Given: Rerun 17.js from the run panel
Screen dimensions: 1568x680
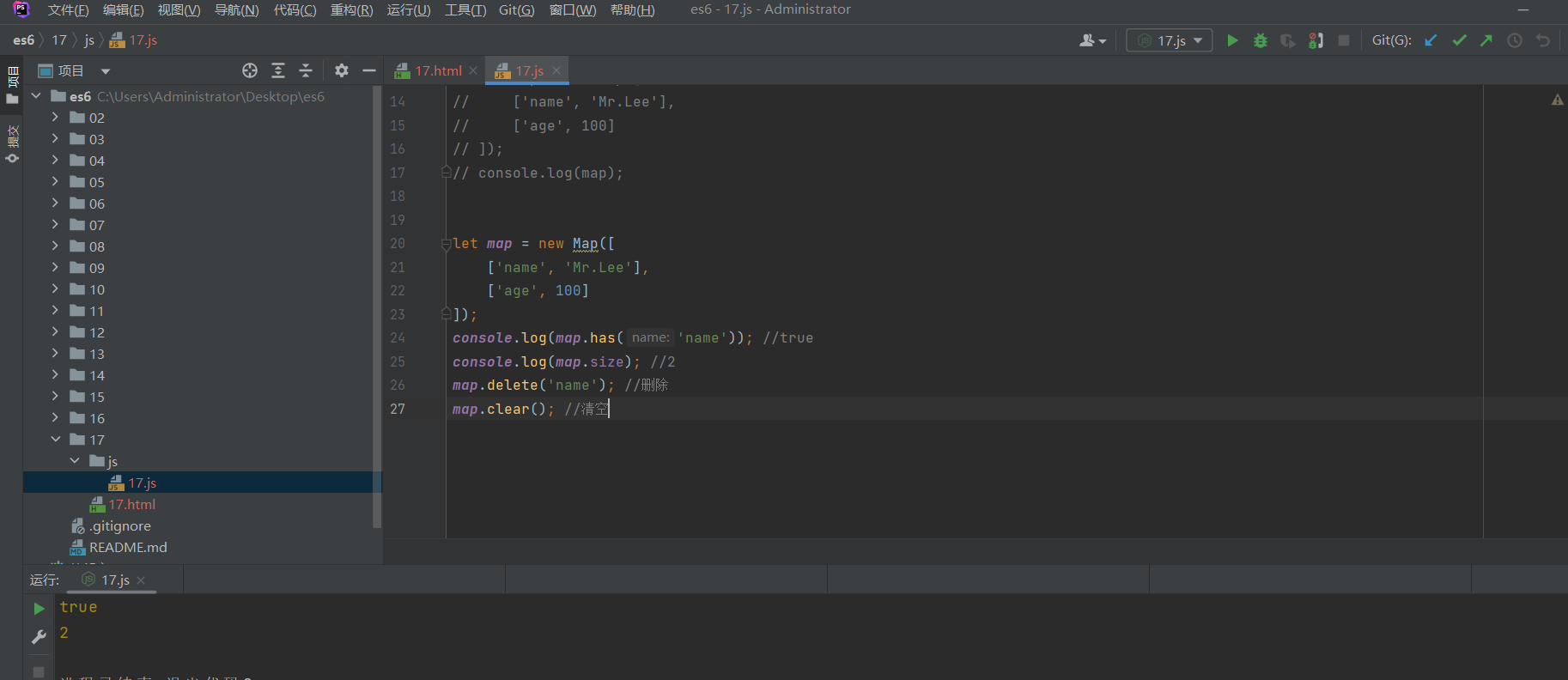Looking at the screenshot, I should pyautogui.click(x=39, y=608).
